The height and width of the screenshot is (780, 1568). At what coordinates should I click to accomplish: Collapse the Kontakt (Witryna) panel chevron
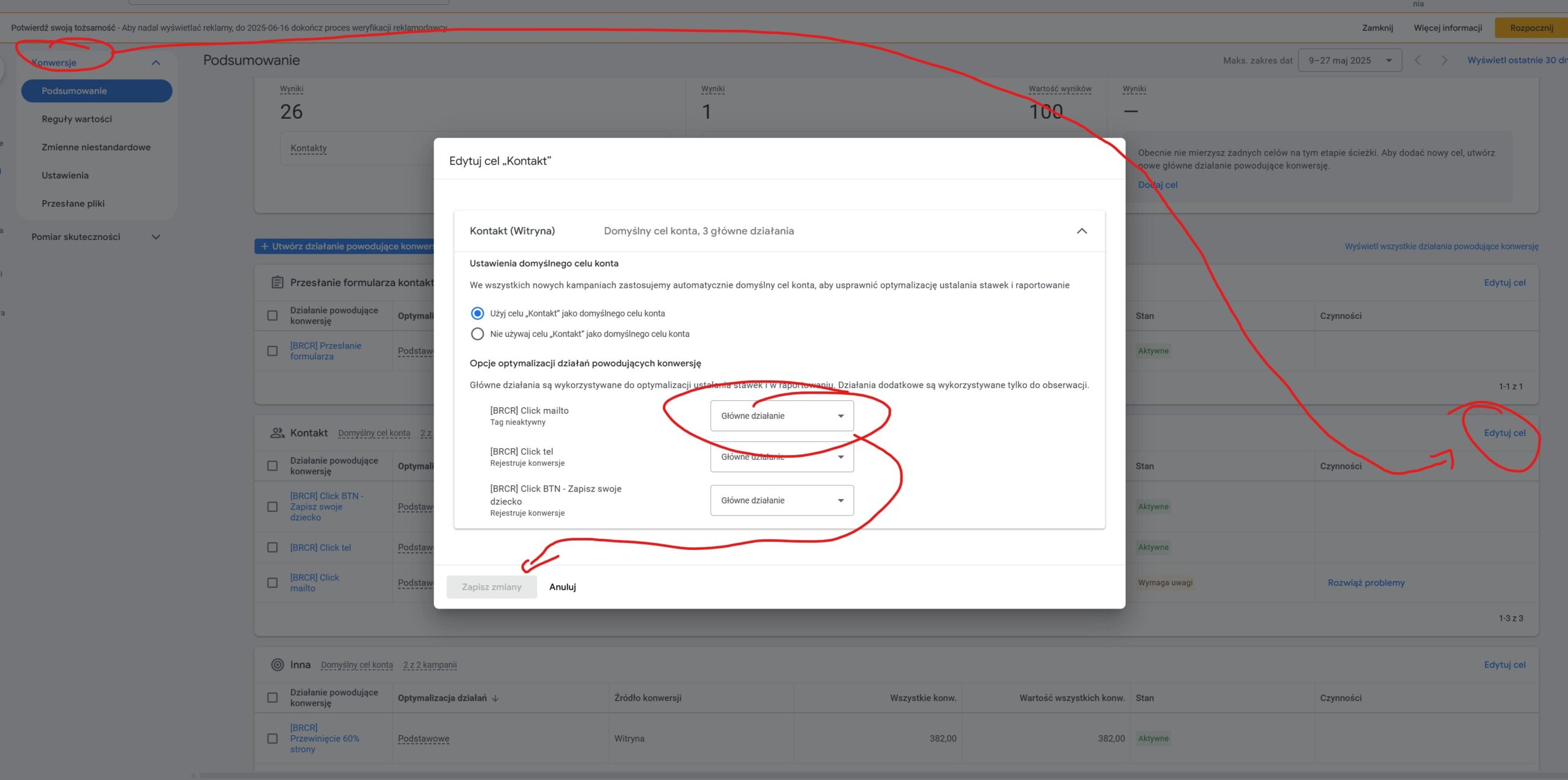point(1082,231)
